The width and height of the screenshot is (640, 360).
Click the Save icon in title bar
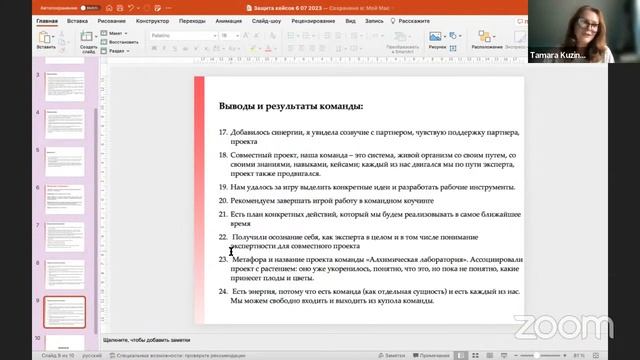(120, 8)
